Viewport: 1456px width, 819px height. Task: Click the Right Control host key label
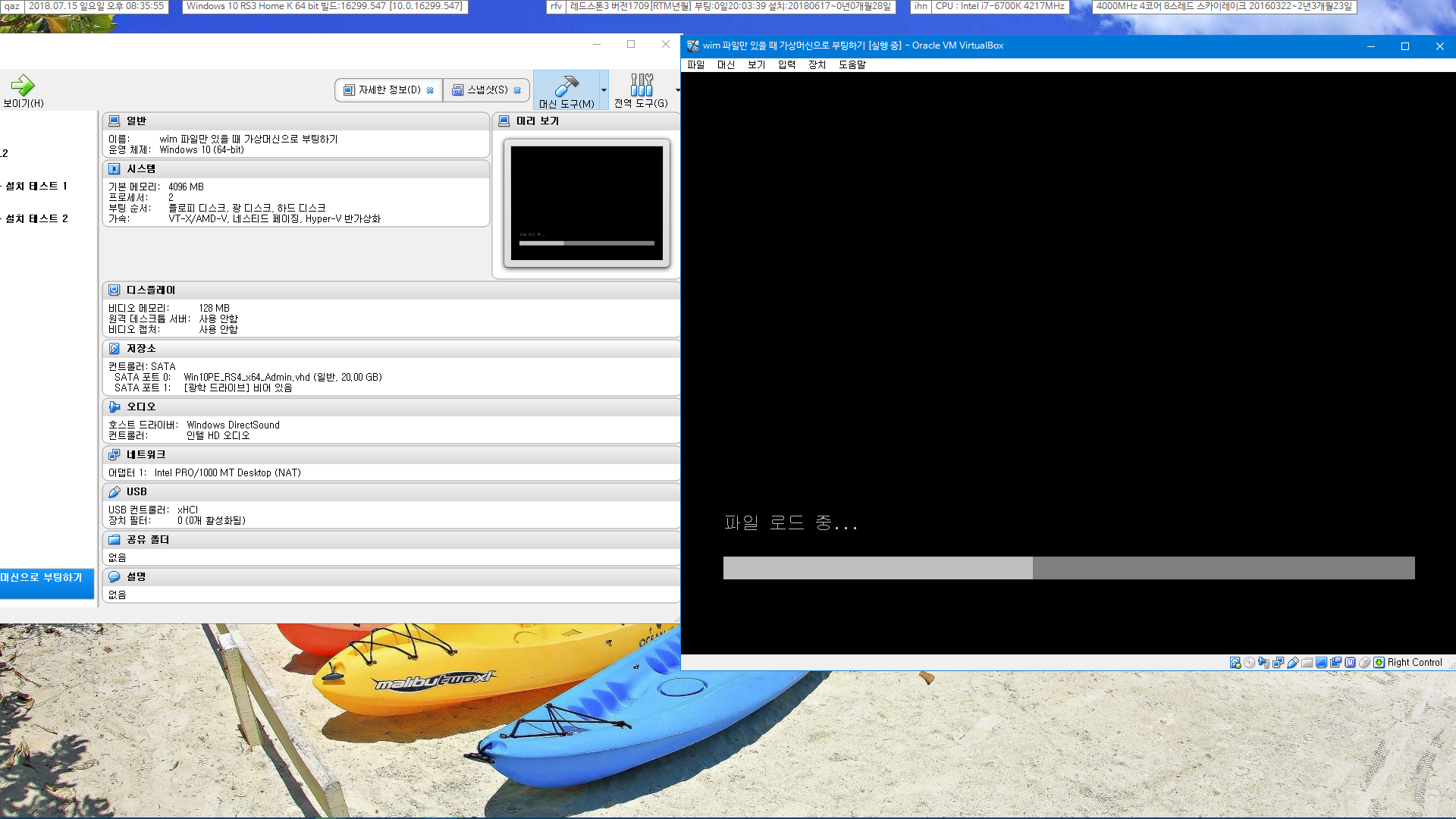coord(1415,662)
